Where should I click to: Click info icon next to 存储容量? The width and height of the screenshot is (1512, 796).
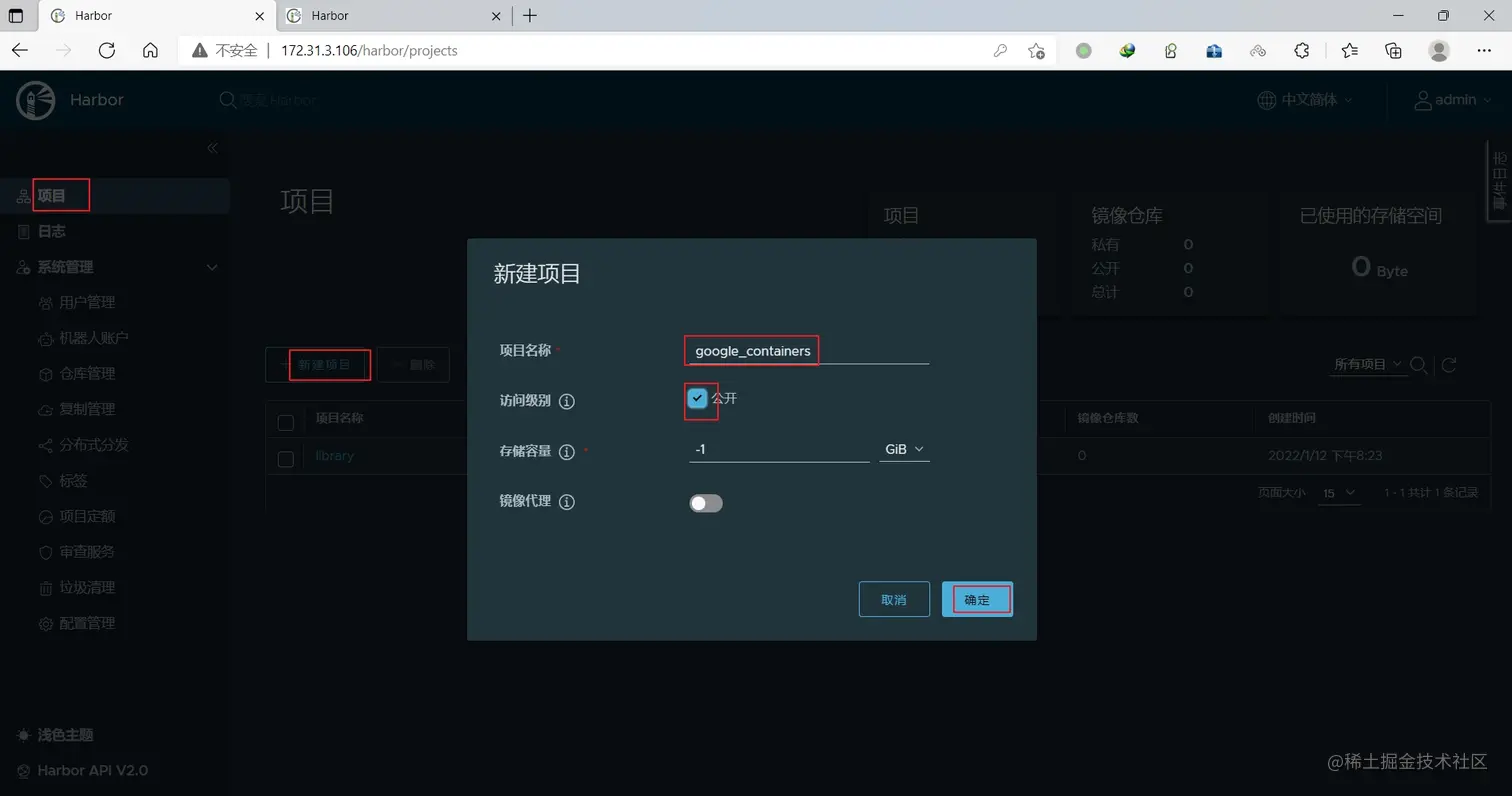click(566, 452)
